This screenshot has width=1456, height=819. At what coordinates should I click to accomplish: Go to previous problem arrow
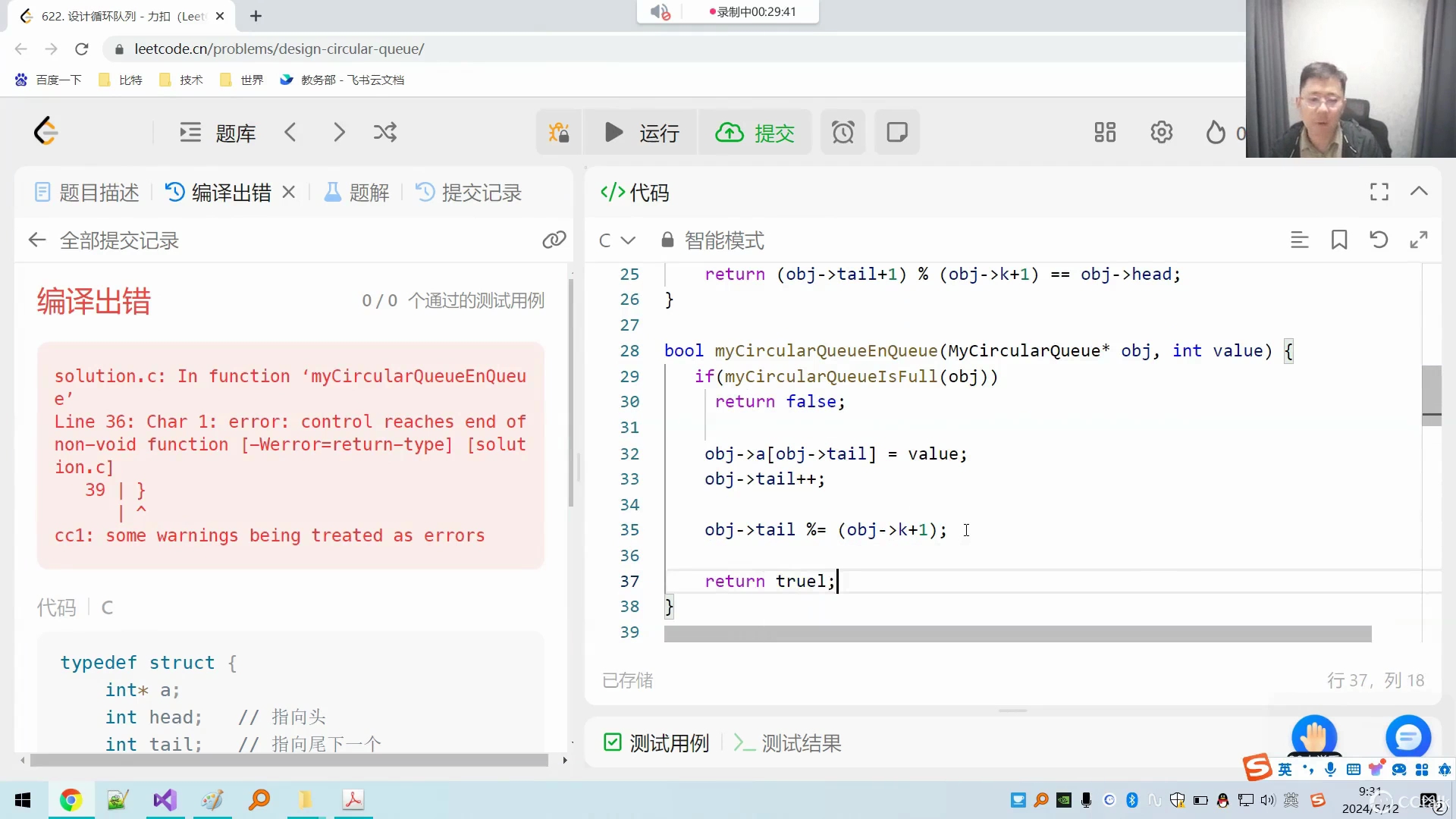(x=290, y=133)
